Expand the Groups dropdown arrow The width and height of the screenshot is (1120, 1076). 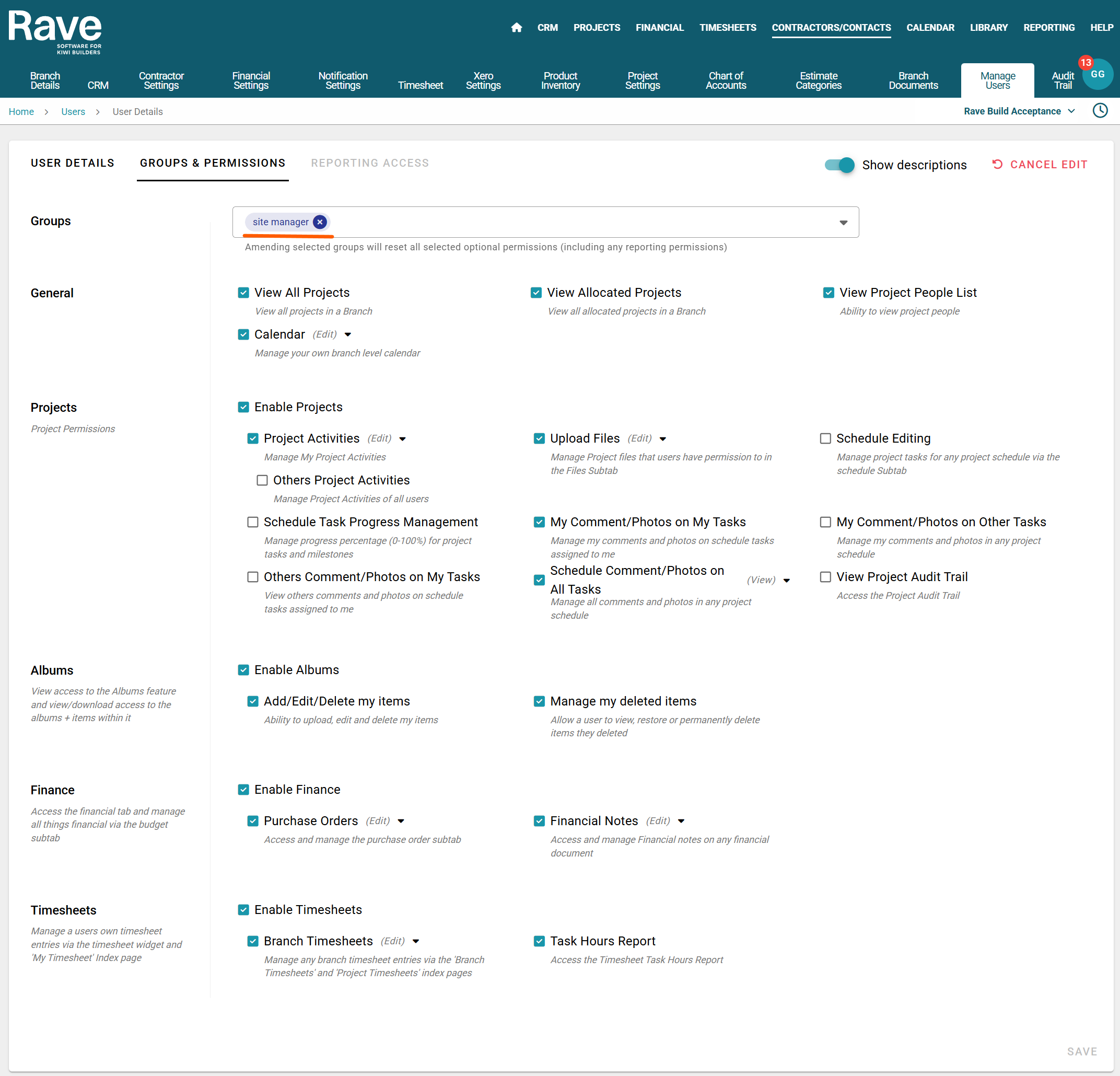[x=843, y=223]
